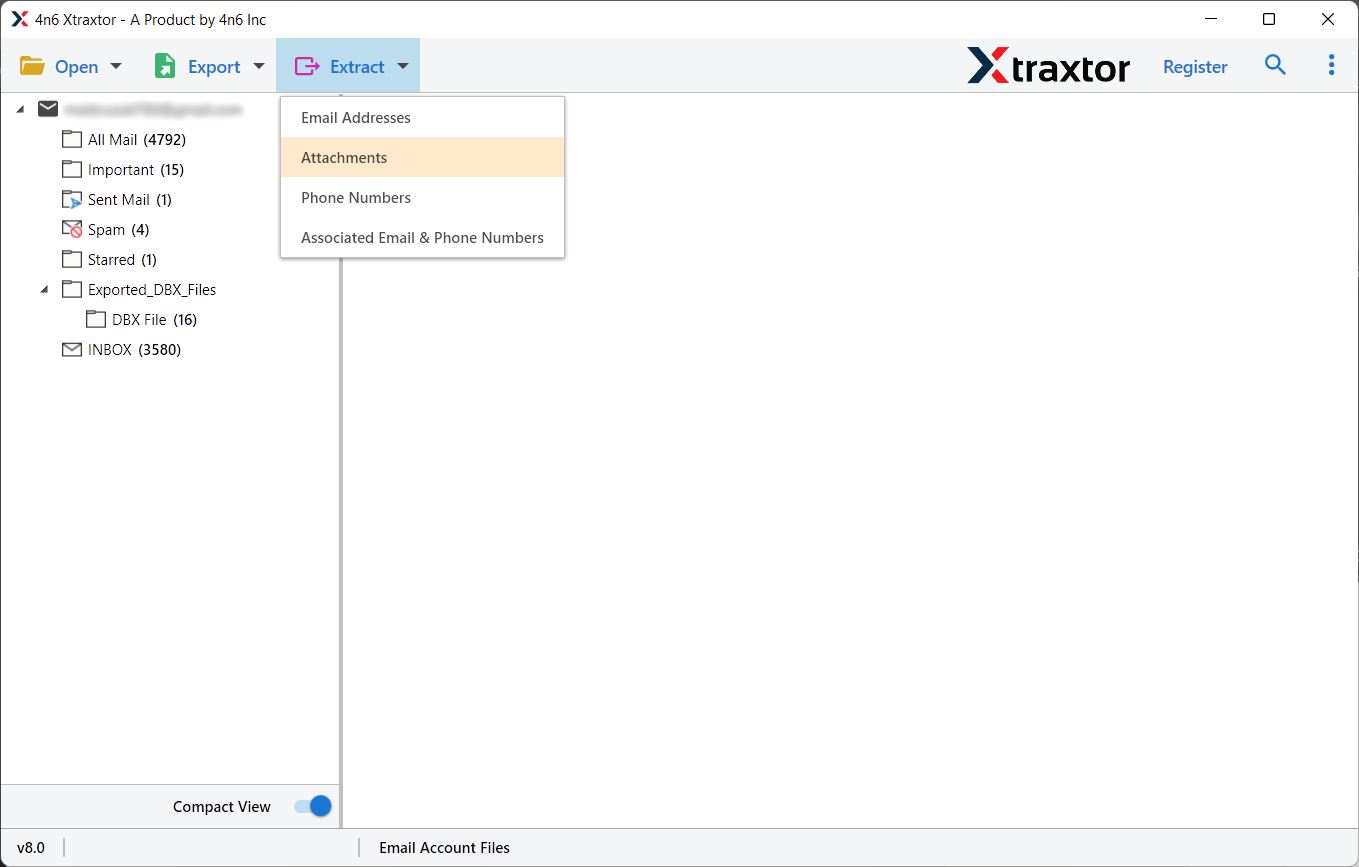Click the Export spreadsheet icon

pyautogui.click(x=163, y=65)
